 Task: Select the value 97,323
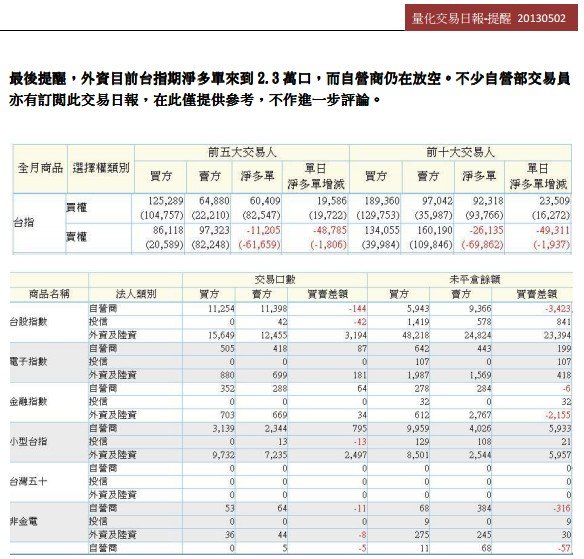click(214, 231)
